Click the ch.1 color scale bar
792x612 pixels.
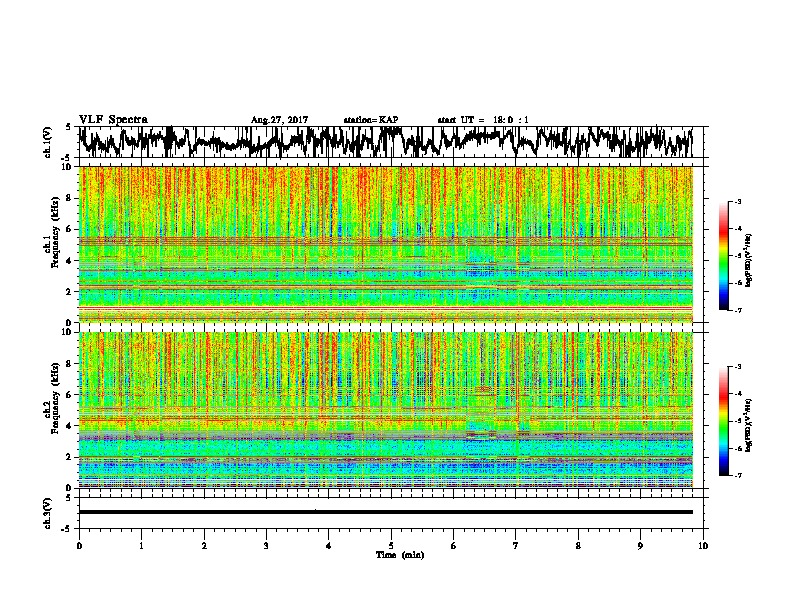(x=723, y=256)
